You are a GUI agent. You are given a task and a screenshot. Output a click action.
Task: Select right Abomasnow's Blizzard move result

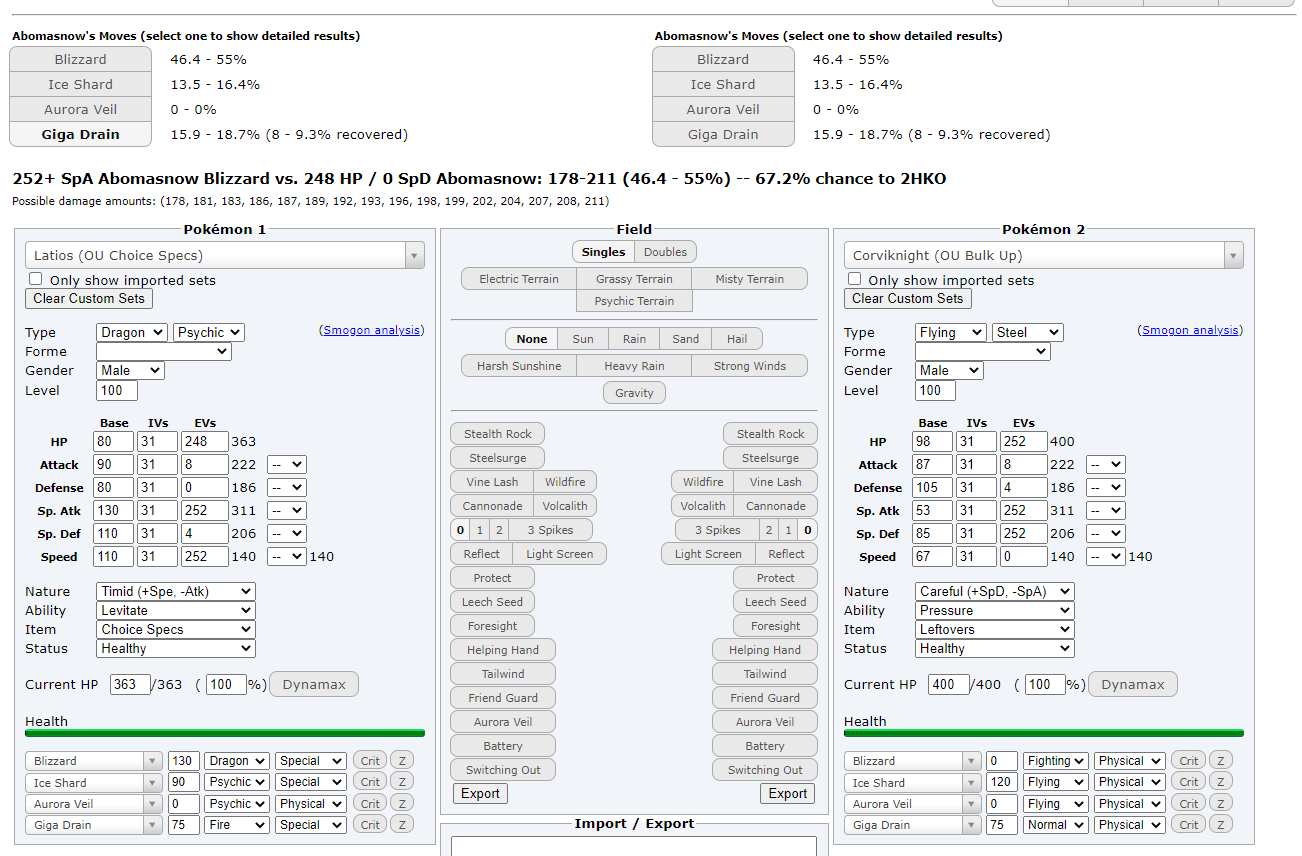pos(723,59)
